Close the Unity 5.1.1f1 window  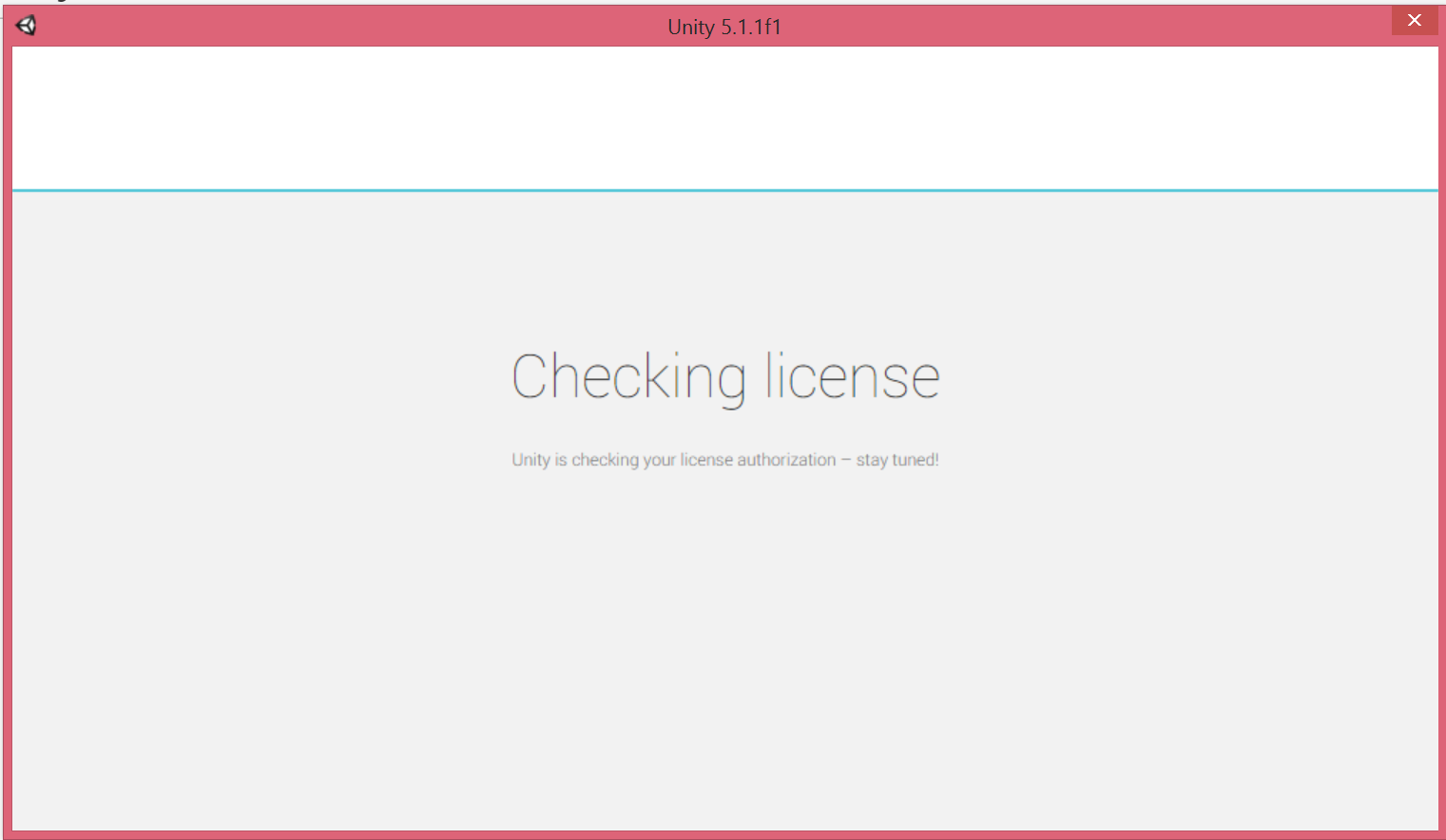click(x=1414, y=20)
